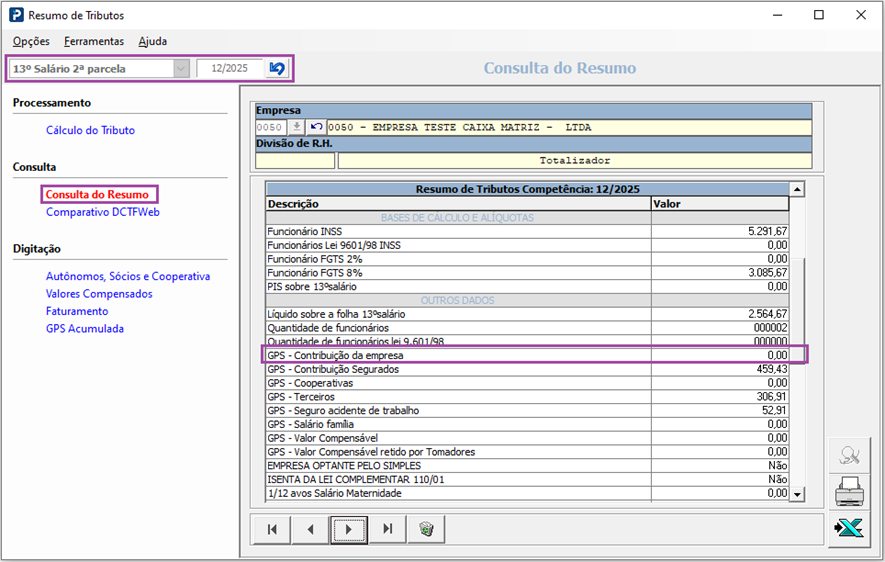Click the recycle bin delete icon
Image resolution: width=885 pixels, height=562 pixels.
[426, 529]
